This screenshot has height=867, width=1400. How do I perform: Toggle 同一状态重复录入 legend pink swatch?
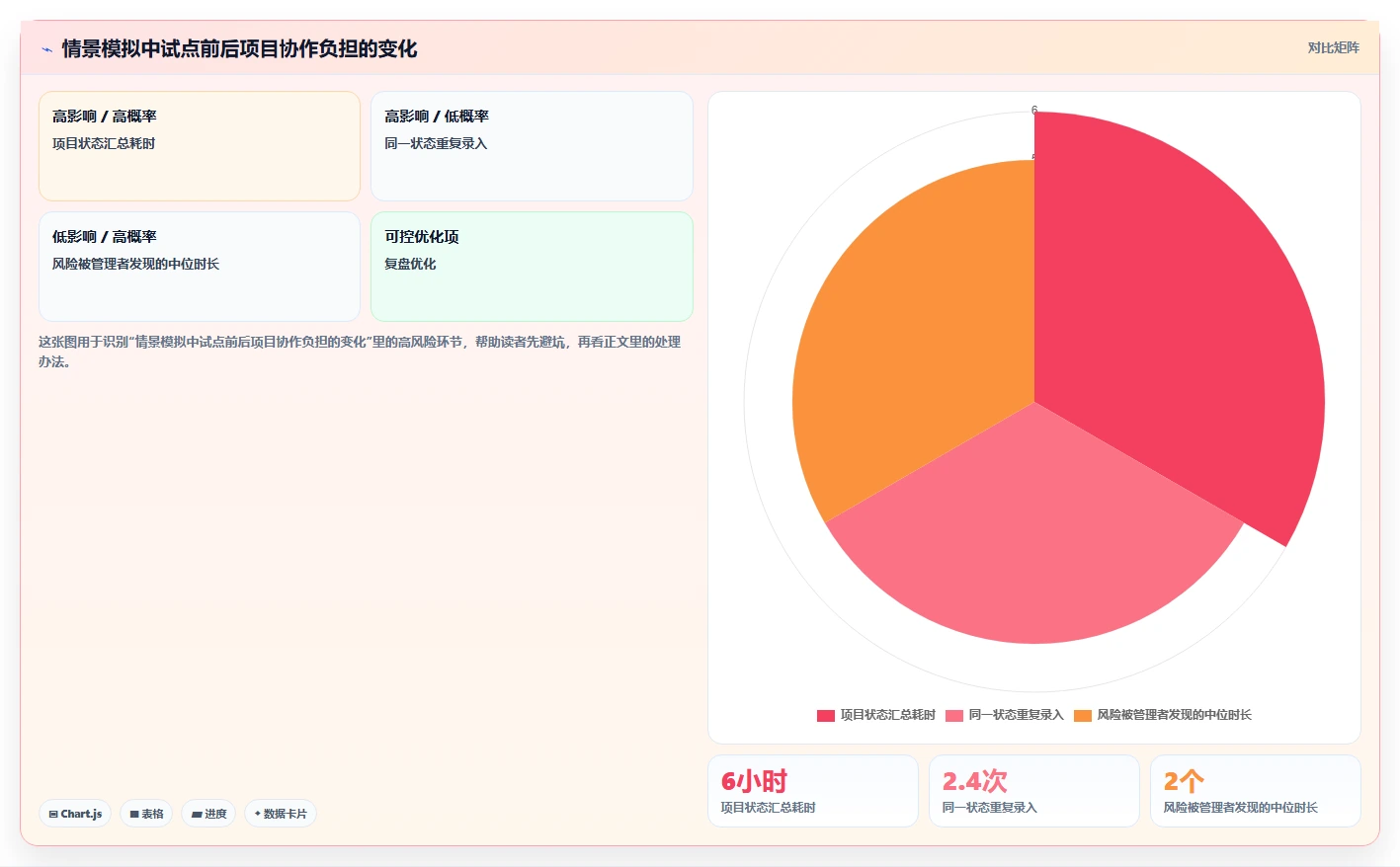tap(954, 715)
